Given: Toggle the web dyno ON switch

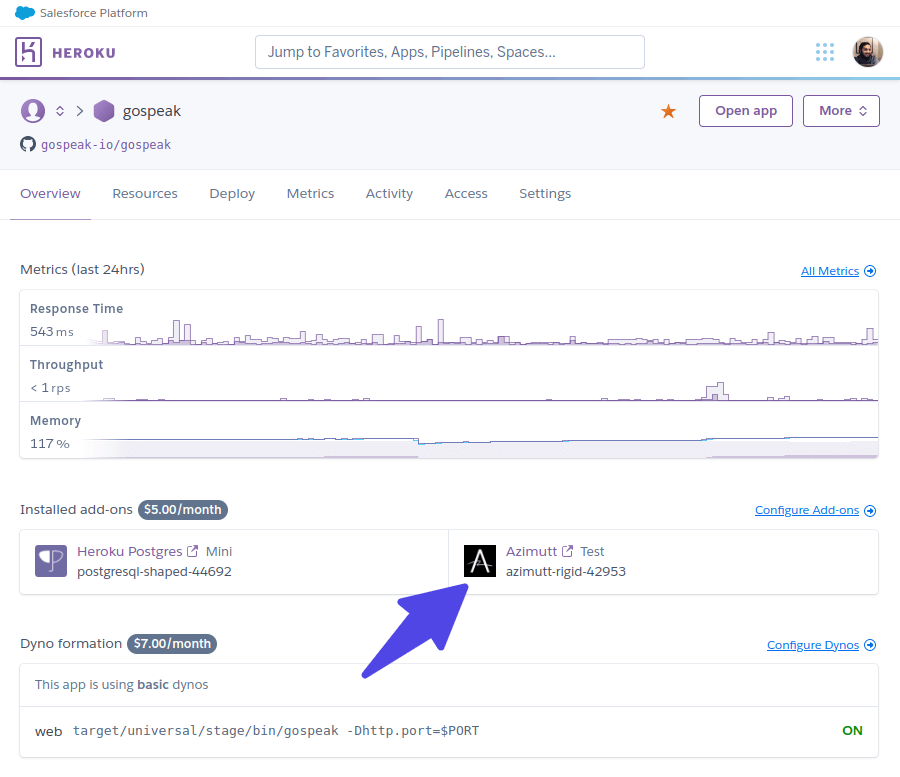Looking at the screenshot, I should (x=851, y=730).
